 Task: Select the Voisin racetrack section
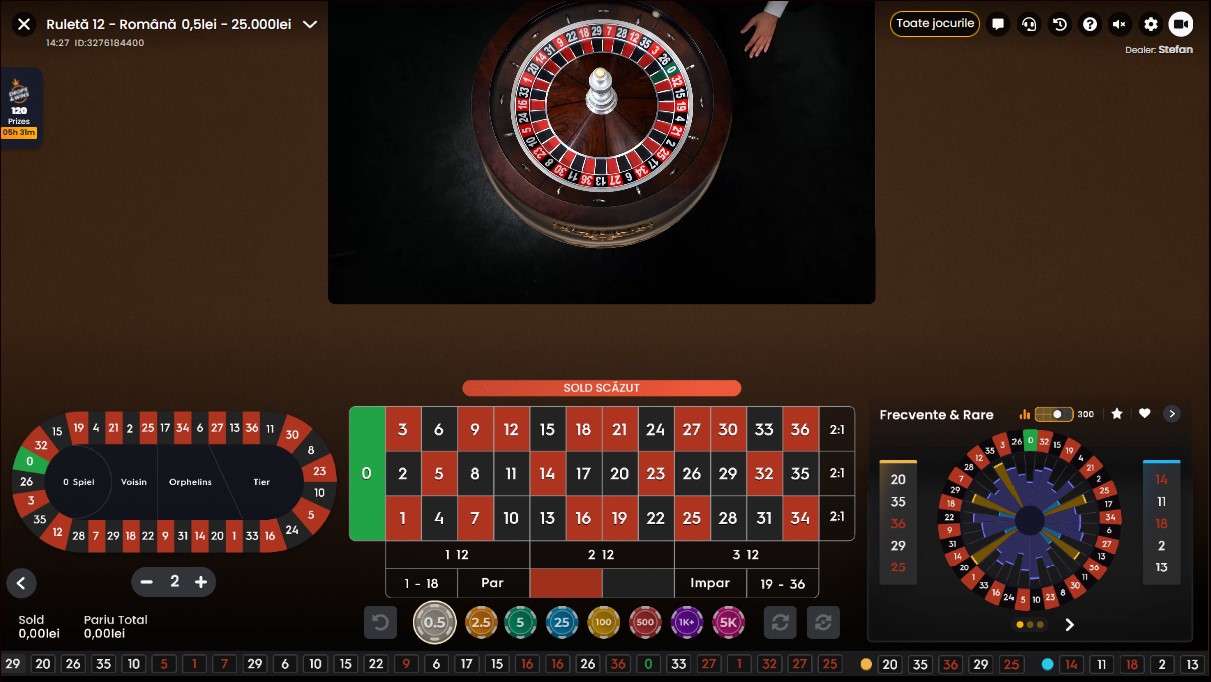(134, 482)
